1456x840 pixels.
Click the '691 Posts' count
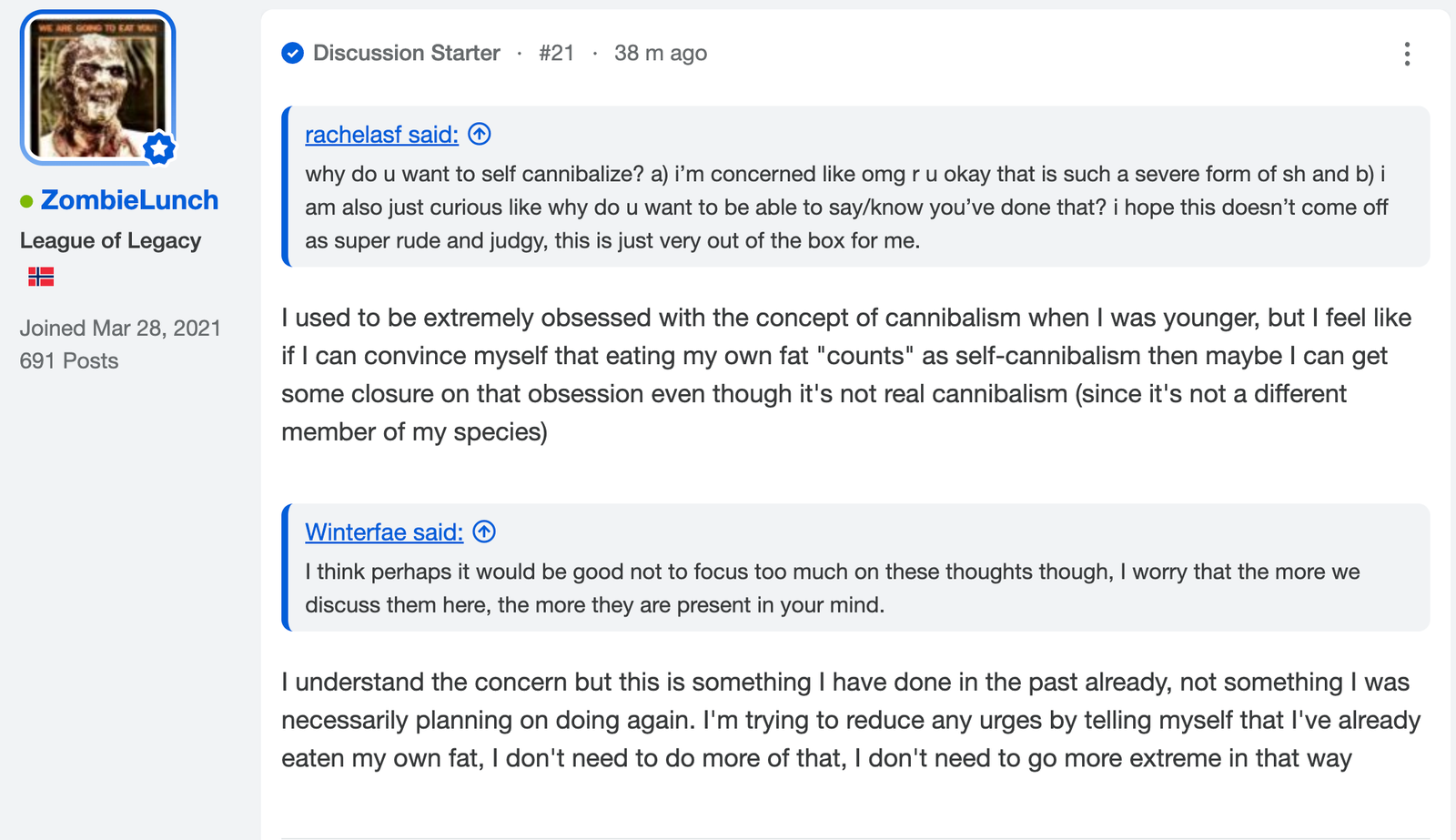(x=69, y=360)
